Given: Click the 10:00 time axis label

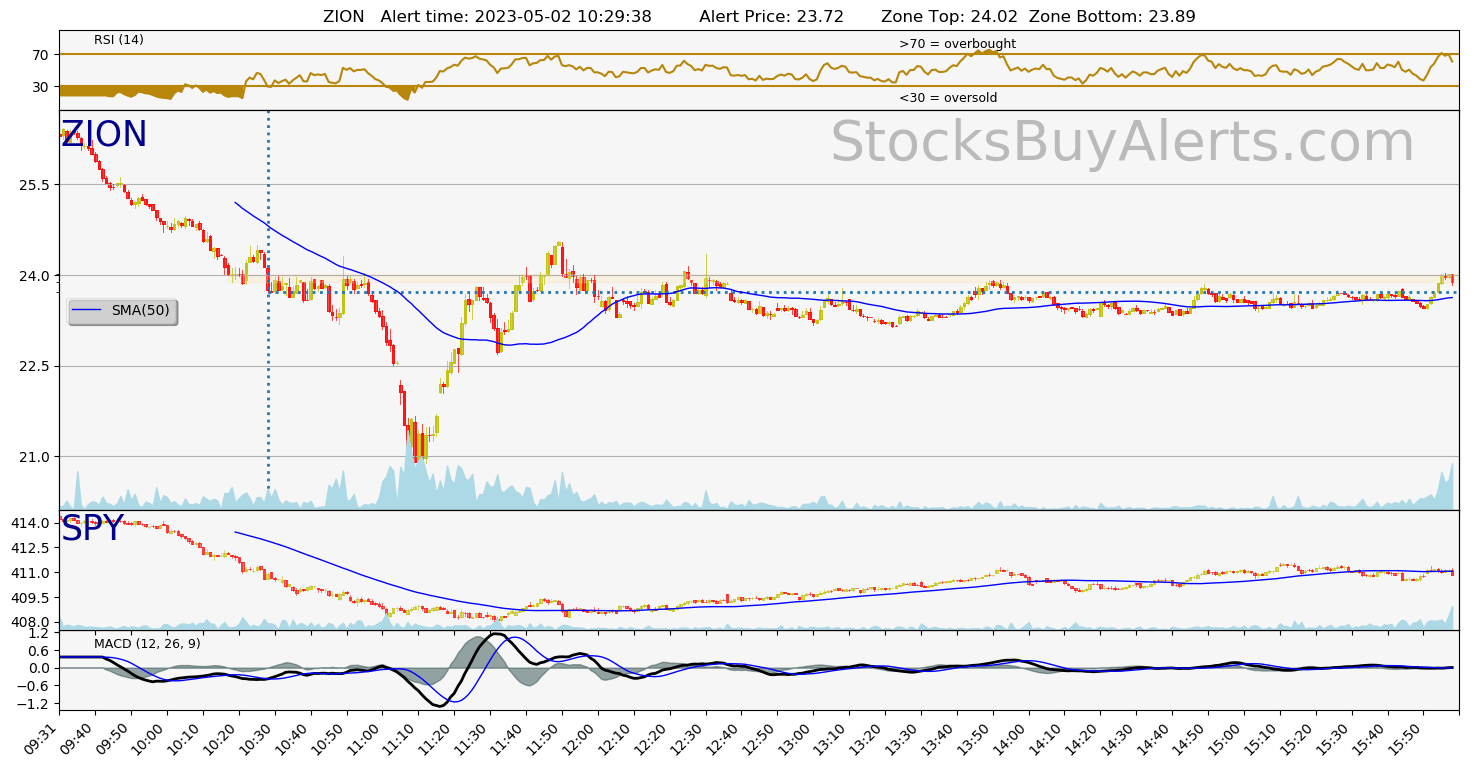Looking at the screenshot, I should tap(149, 738).
